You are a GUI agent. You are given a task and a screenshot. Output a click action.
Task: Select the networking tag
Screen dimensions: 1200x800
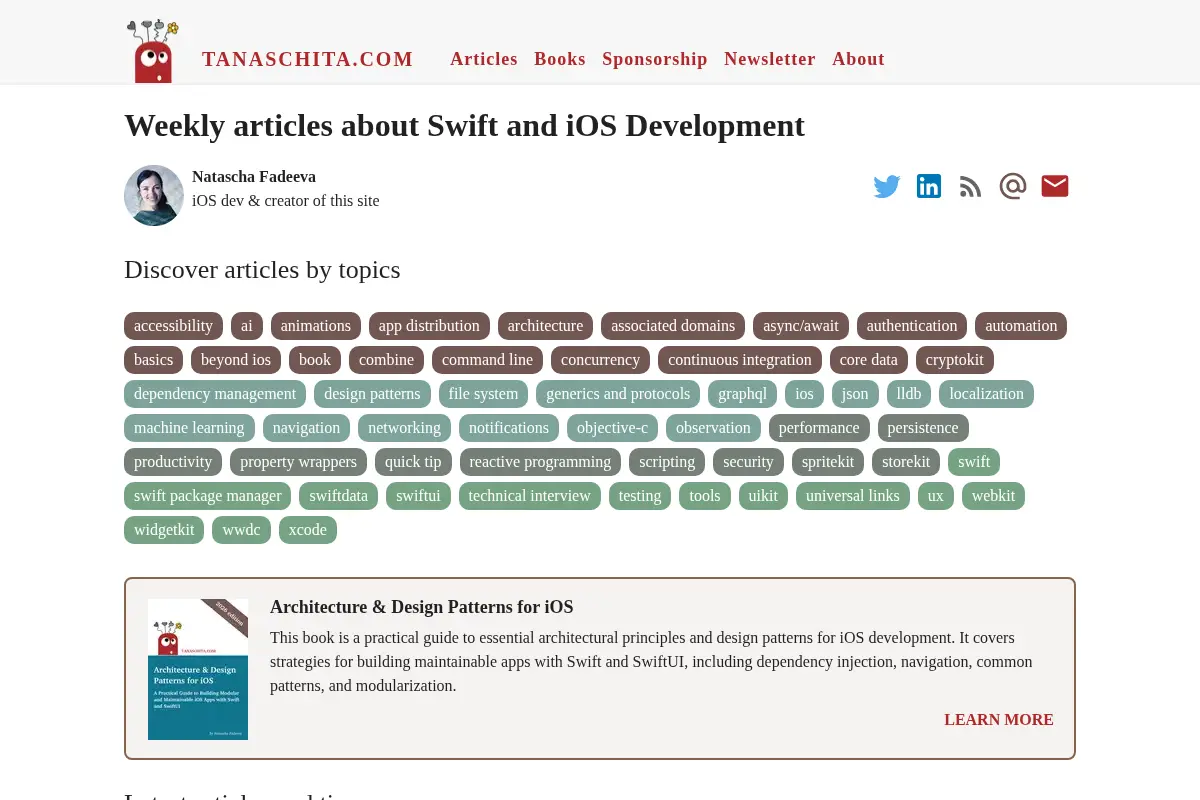pyautogui.click(x=404, y=428)
